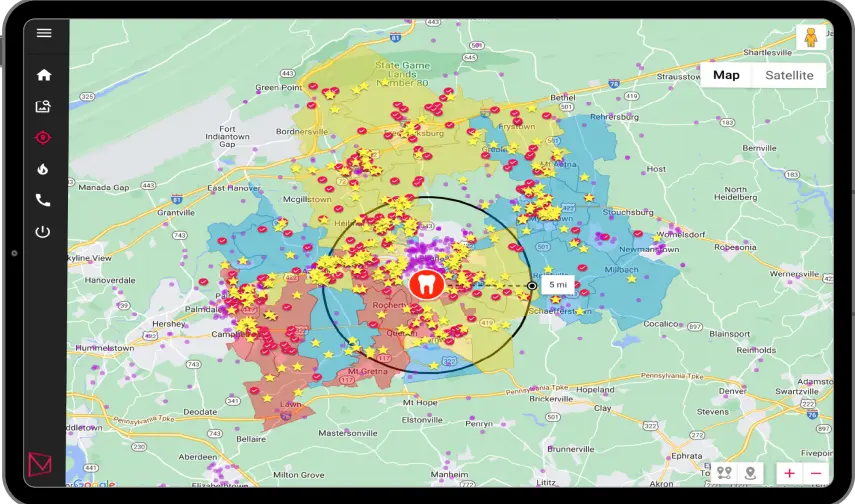Switch to the Satellite view tab
Image resolution: width=855 pixels, height=504 pixels.
point(789,75)
